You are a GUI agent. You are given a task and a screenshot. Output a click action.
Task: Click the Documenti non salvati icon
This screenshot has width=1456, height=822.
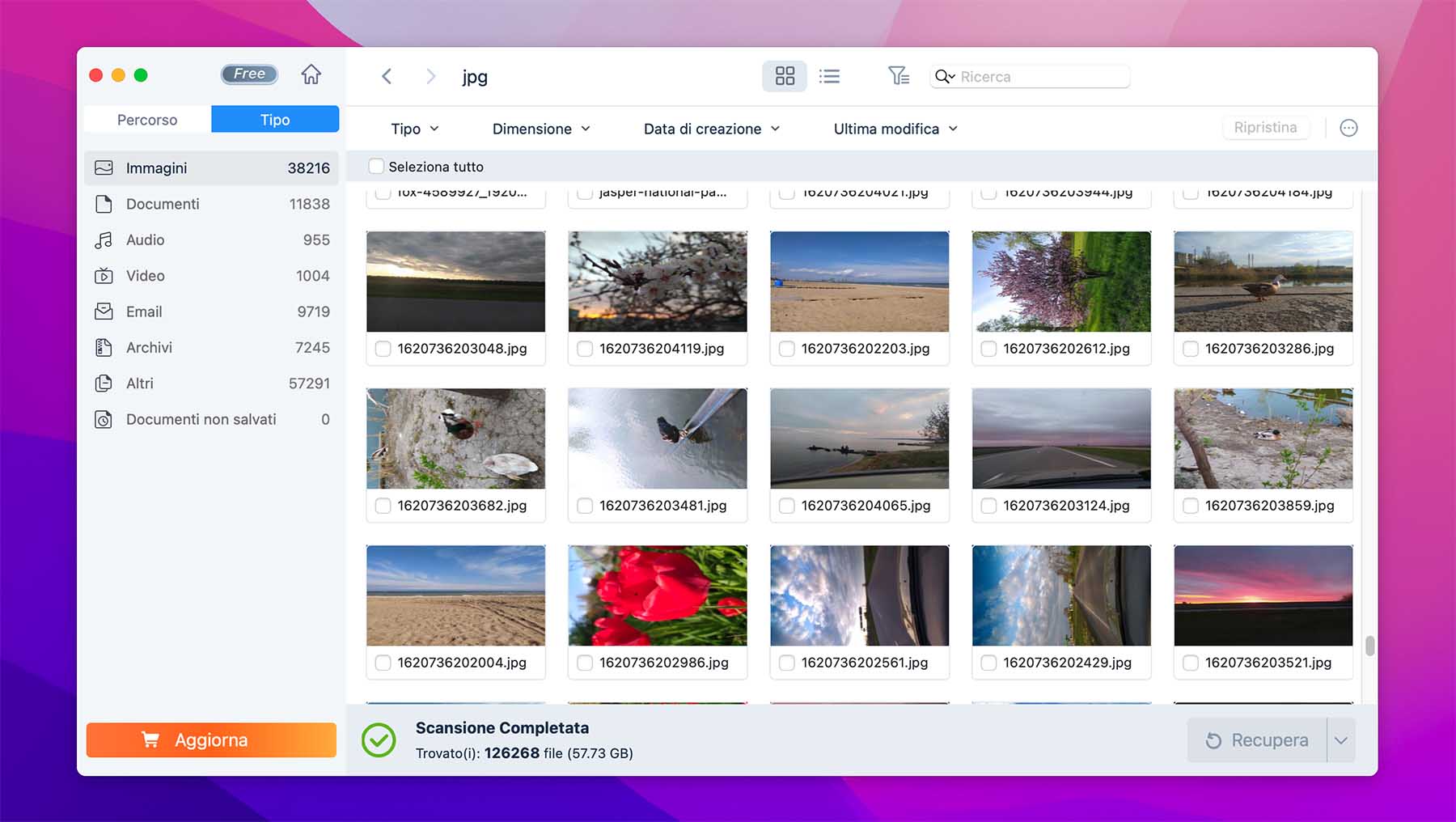click(x=104, y=419)
